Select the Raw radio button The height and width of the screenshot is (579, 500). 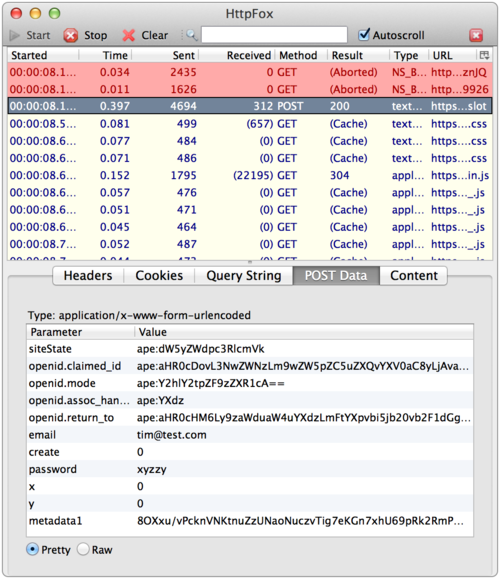83,549
